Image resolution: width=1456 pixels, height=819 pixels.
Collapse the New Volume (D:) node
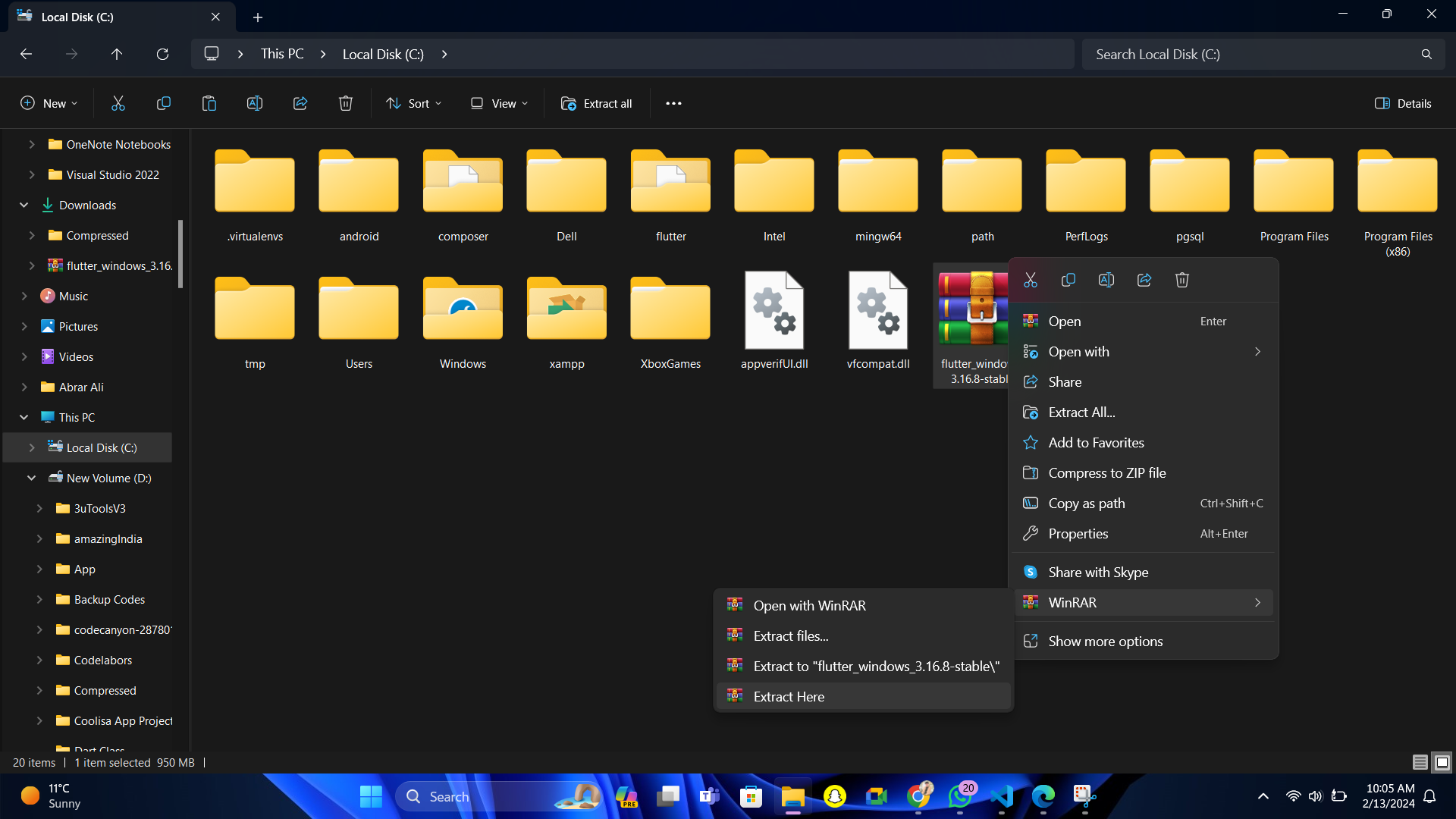(32, 478)
